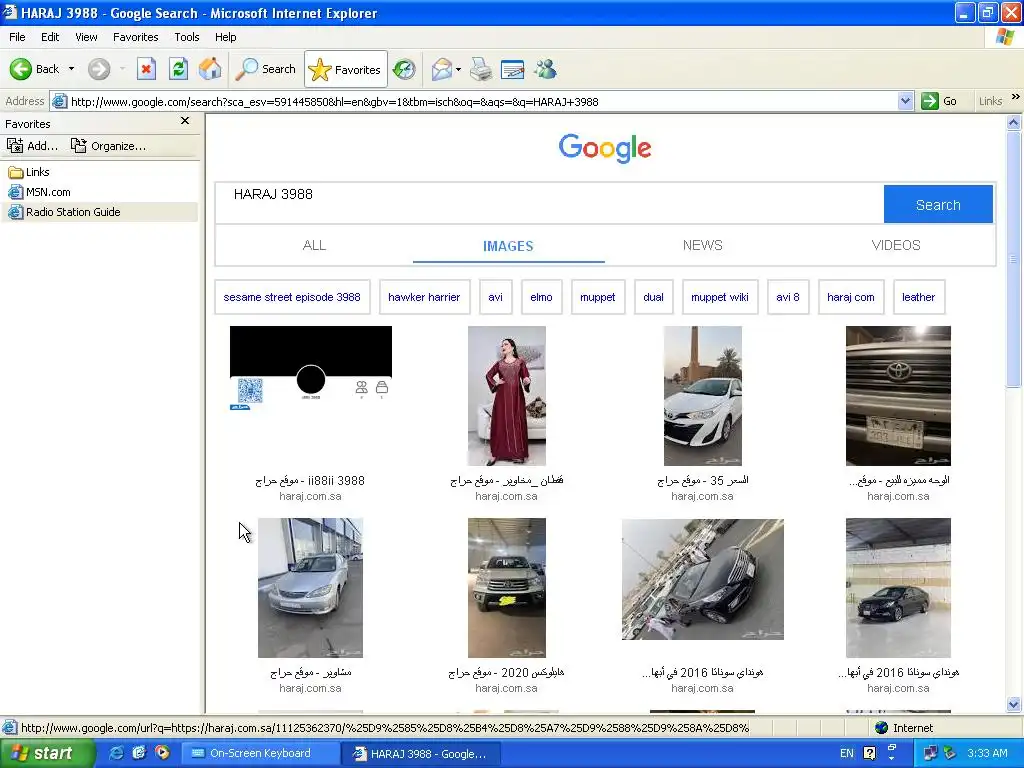Expand the address bar dropdown
The width and height of the screenshot is (1024, 768).
[x=905, y=101]
